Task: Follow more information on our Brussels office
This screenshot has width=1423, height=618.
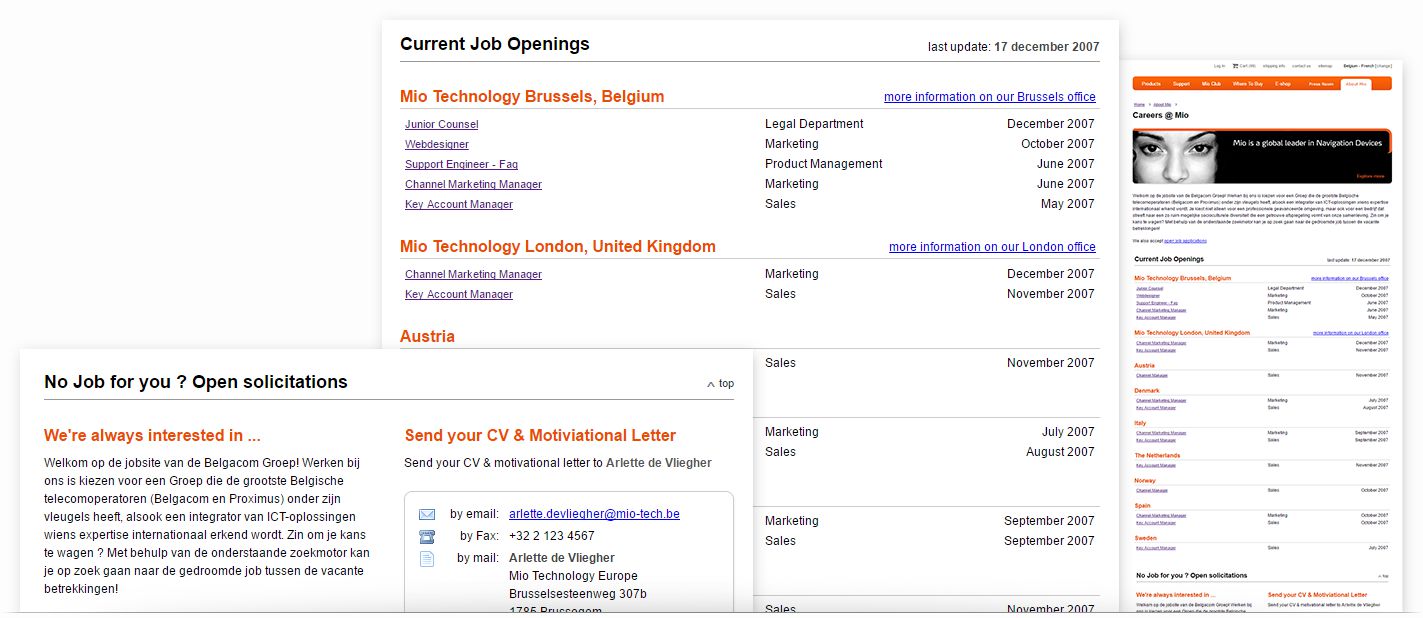Action: 990,97
